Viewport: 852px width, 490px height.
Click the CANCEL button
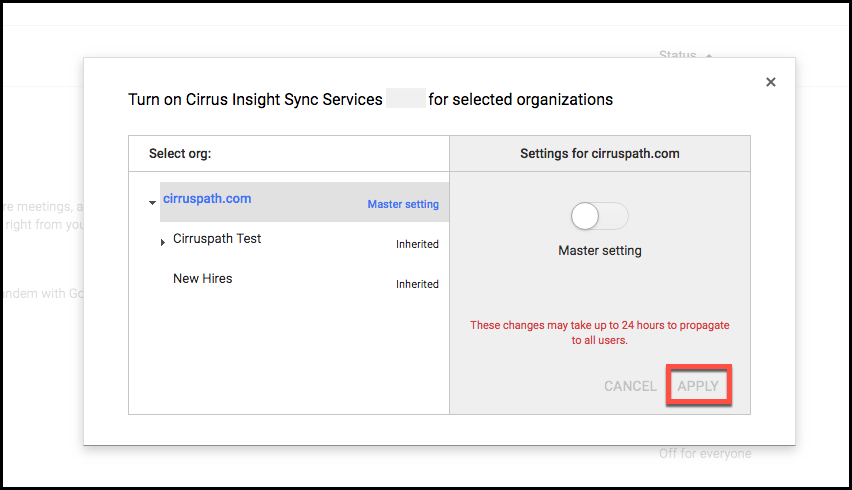click(630, 386)
